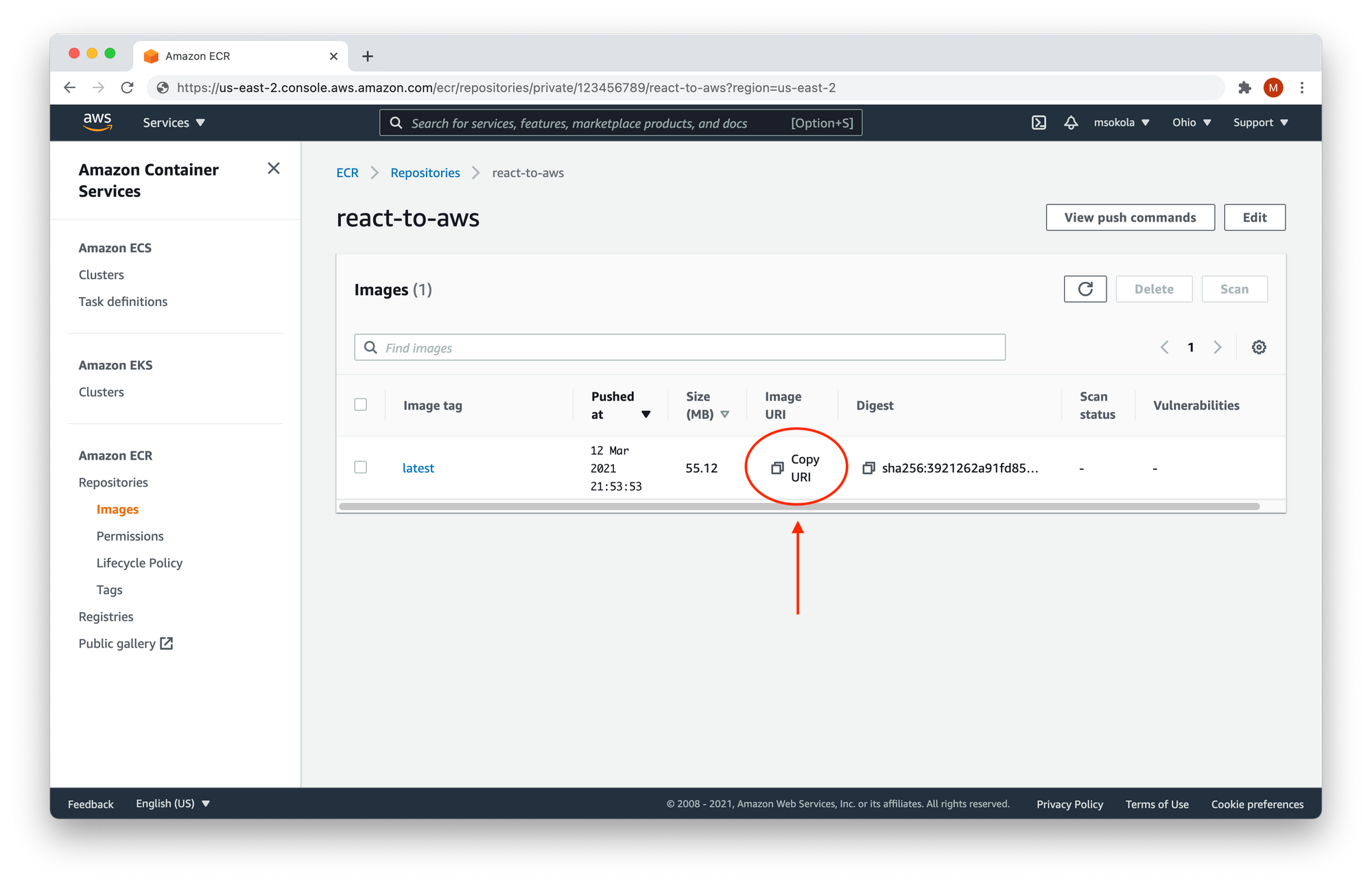Go forward with browser forward arrow

(x=98, y=88)
